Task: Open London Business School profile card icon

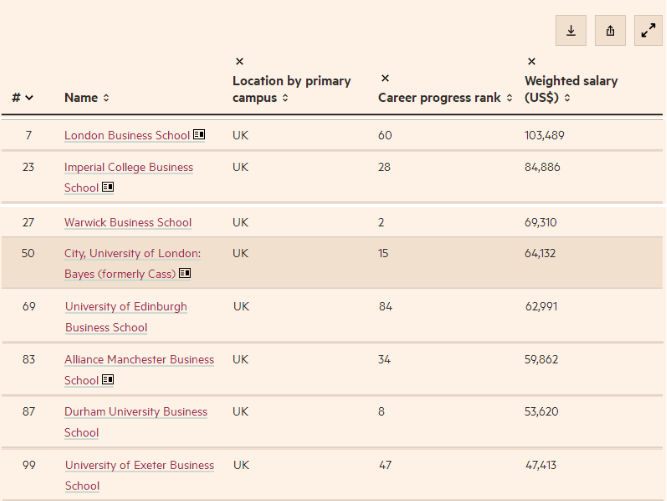Action: point(200,135)
